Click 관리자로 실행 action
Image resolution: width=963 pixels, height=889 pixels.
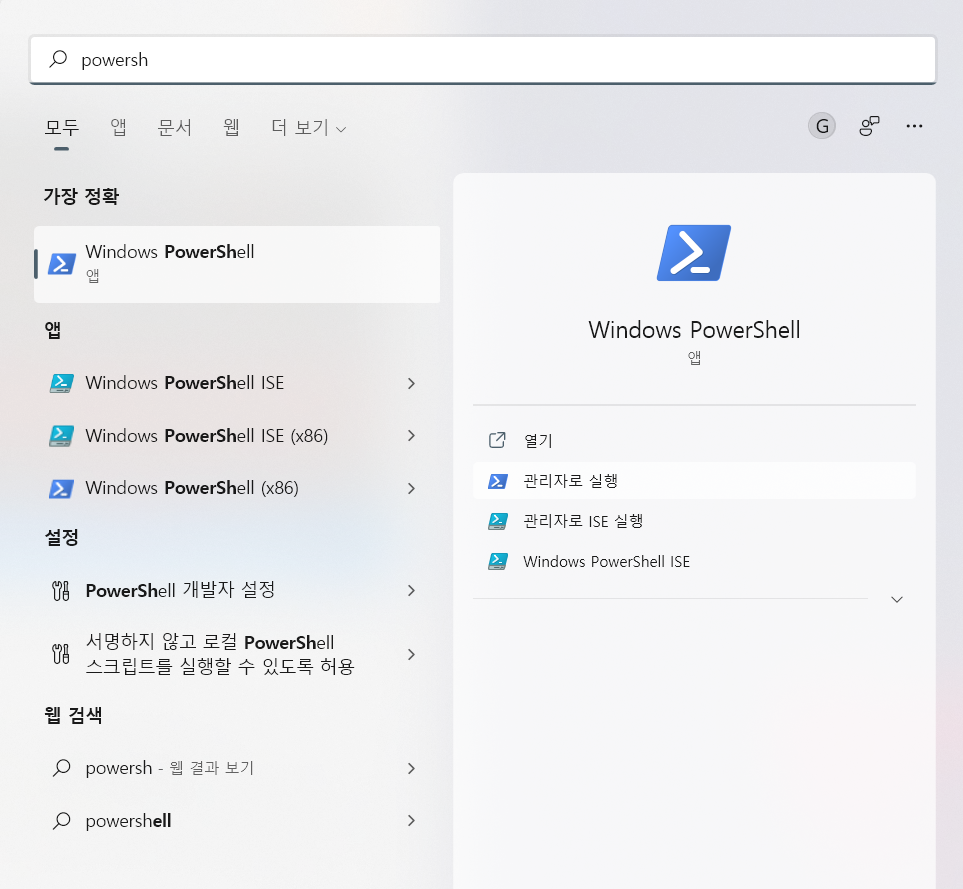694,481
